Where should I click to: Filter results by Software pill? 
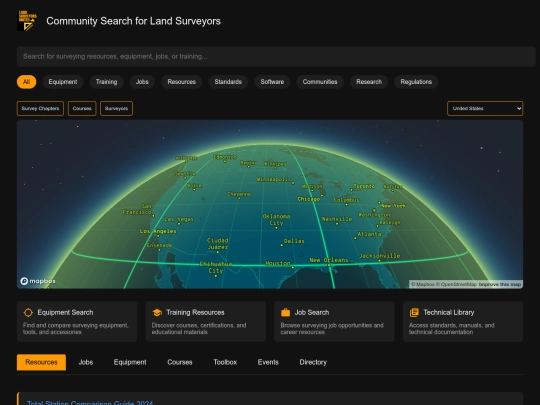(x=272, y=82)
